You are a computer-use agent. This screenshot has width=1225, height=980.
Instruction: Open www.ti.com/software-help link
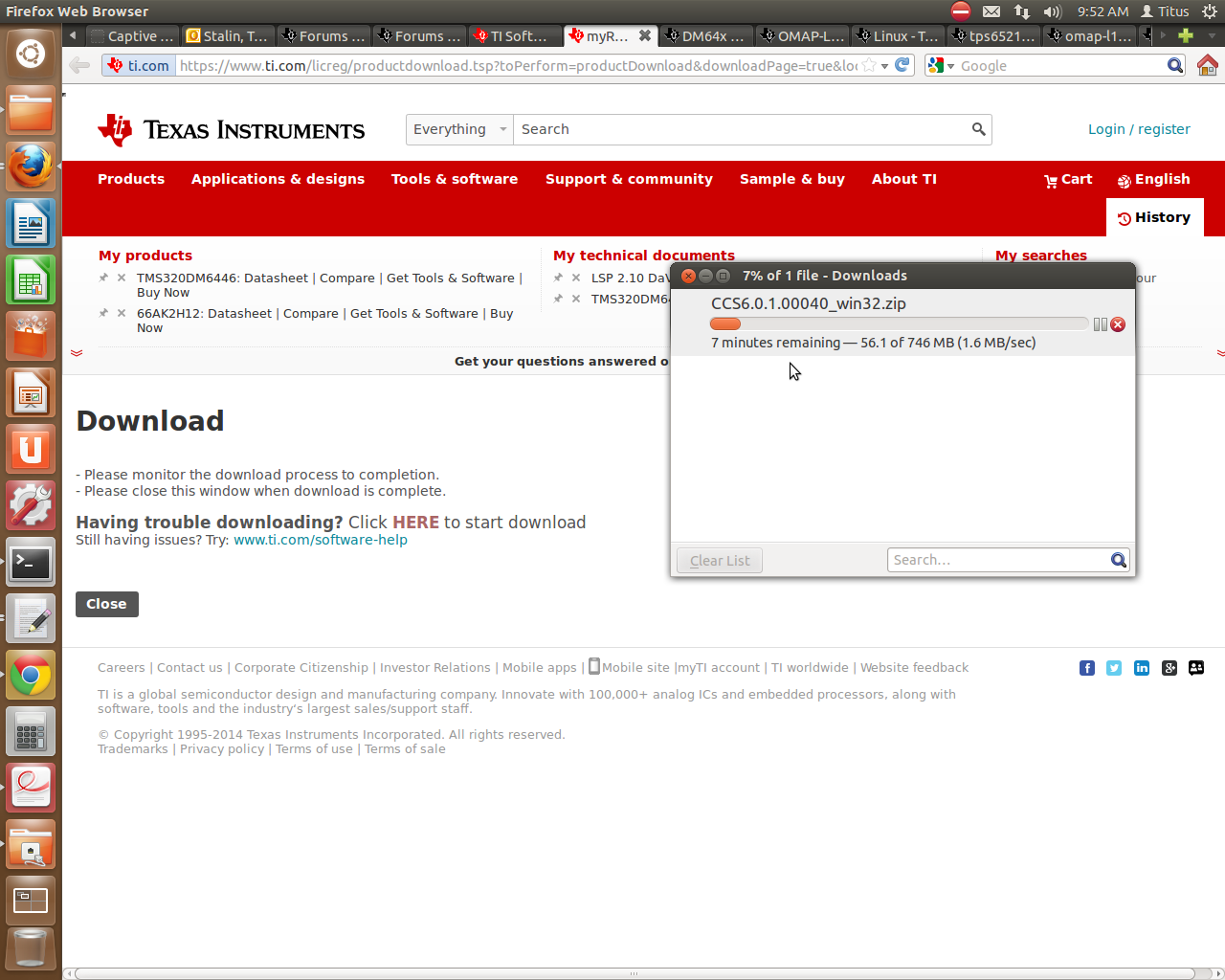pyautogui.click(x=321, y=540)
